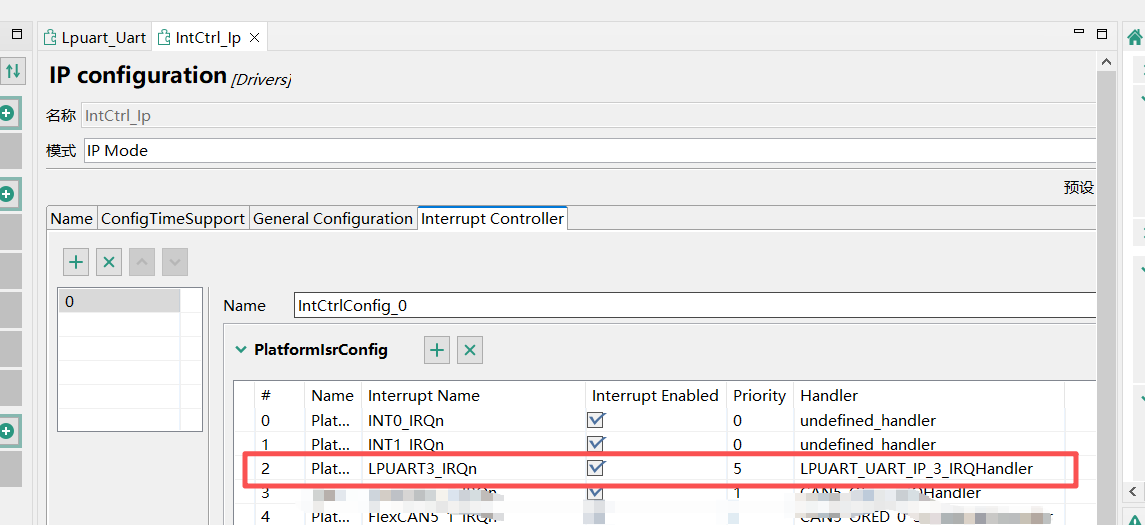Viewport: 1145px width, 525px height.
Task: Select config list item 0
Action: coord(119,301)
